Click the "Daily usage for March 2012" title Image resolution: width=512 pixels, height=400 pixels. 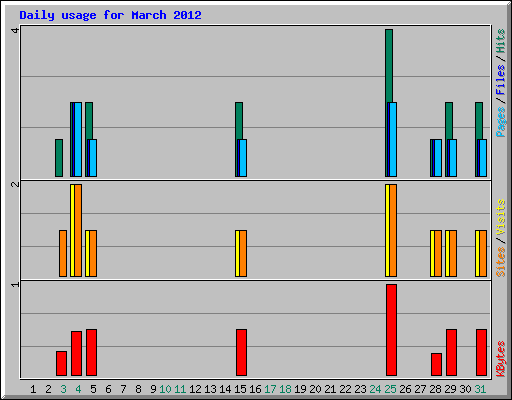(x=110, y=15)
